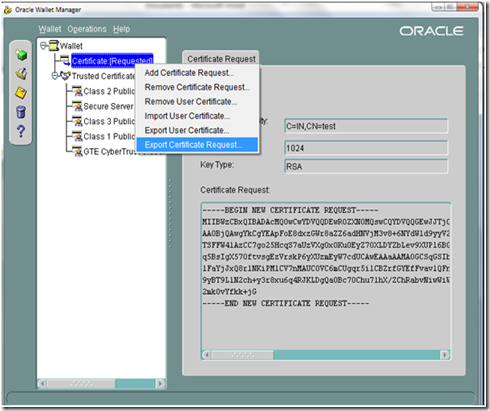This screenshot has height=411, width=490.
Task: Click inside the certificate request text area
Action: coord(326,276)
